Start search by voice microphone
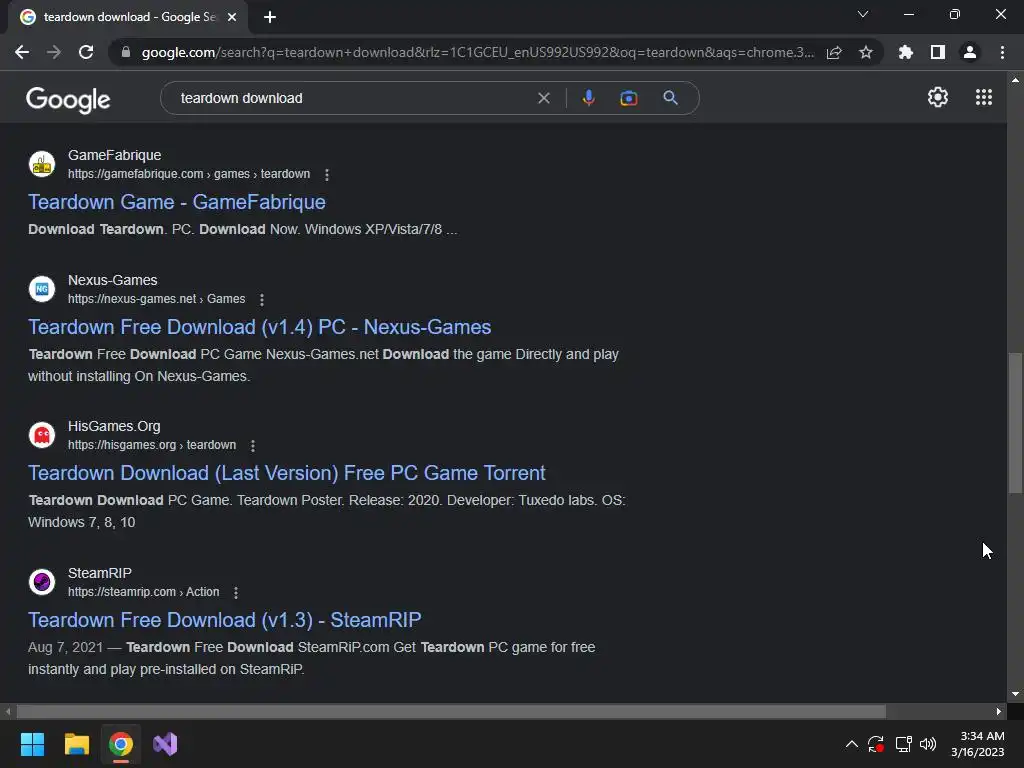The width and height of the screenshot is (1024, 768). pyautogui.click(x=588, y=98)
